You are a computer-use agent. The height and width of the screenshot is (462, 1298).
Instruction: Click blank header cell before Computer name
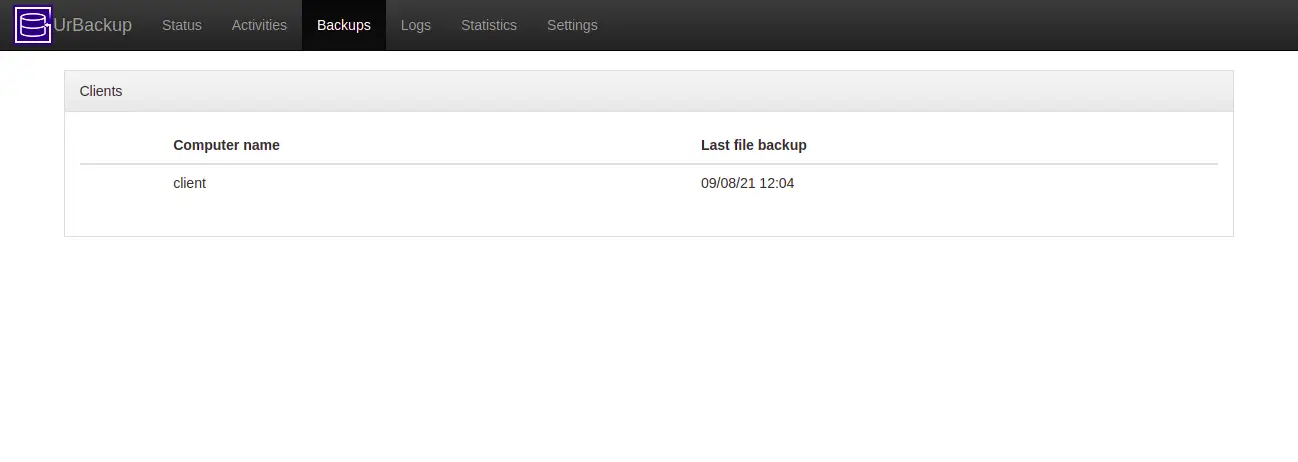[122, 145]
